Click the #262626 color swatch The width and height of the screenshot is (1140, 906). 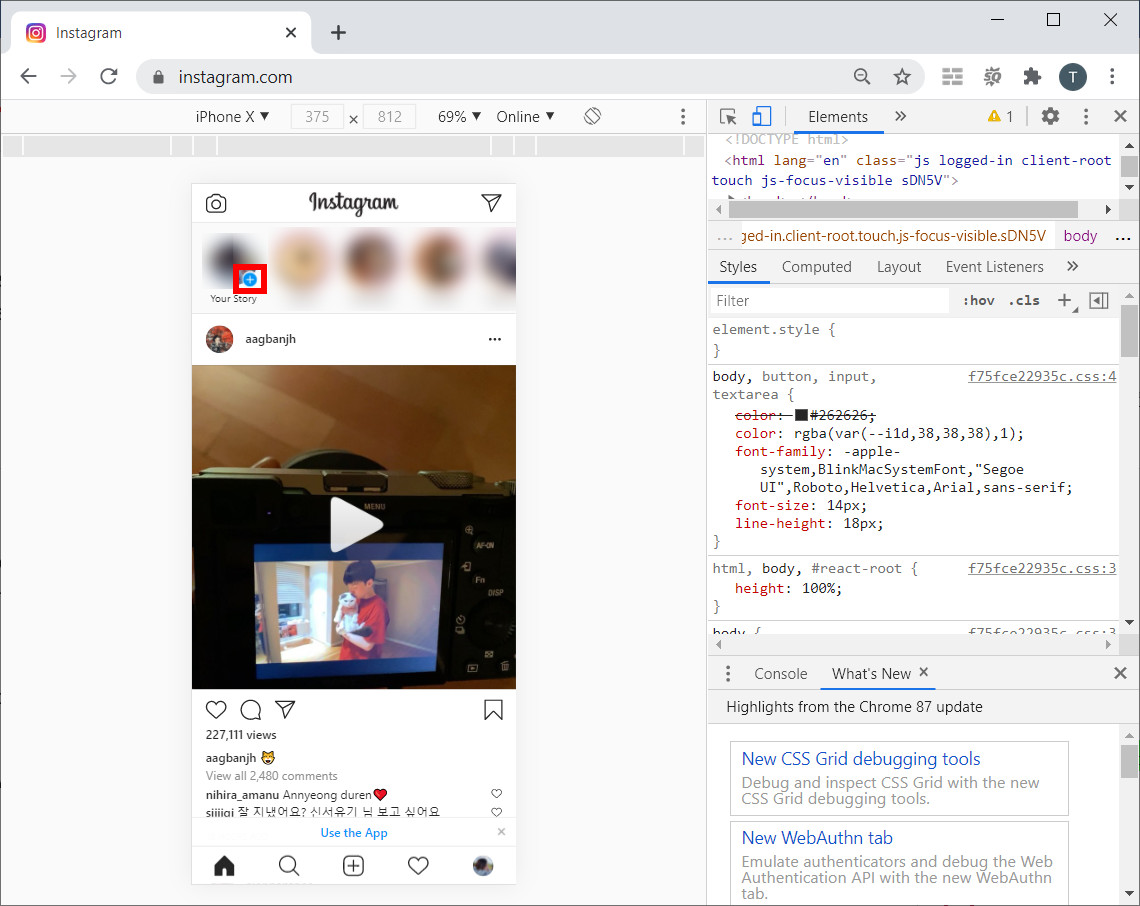[x=801, y=415]
